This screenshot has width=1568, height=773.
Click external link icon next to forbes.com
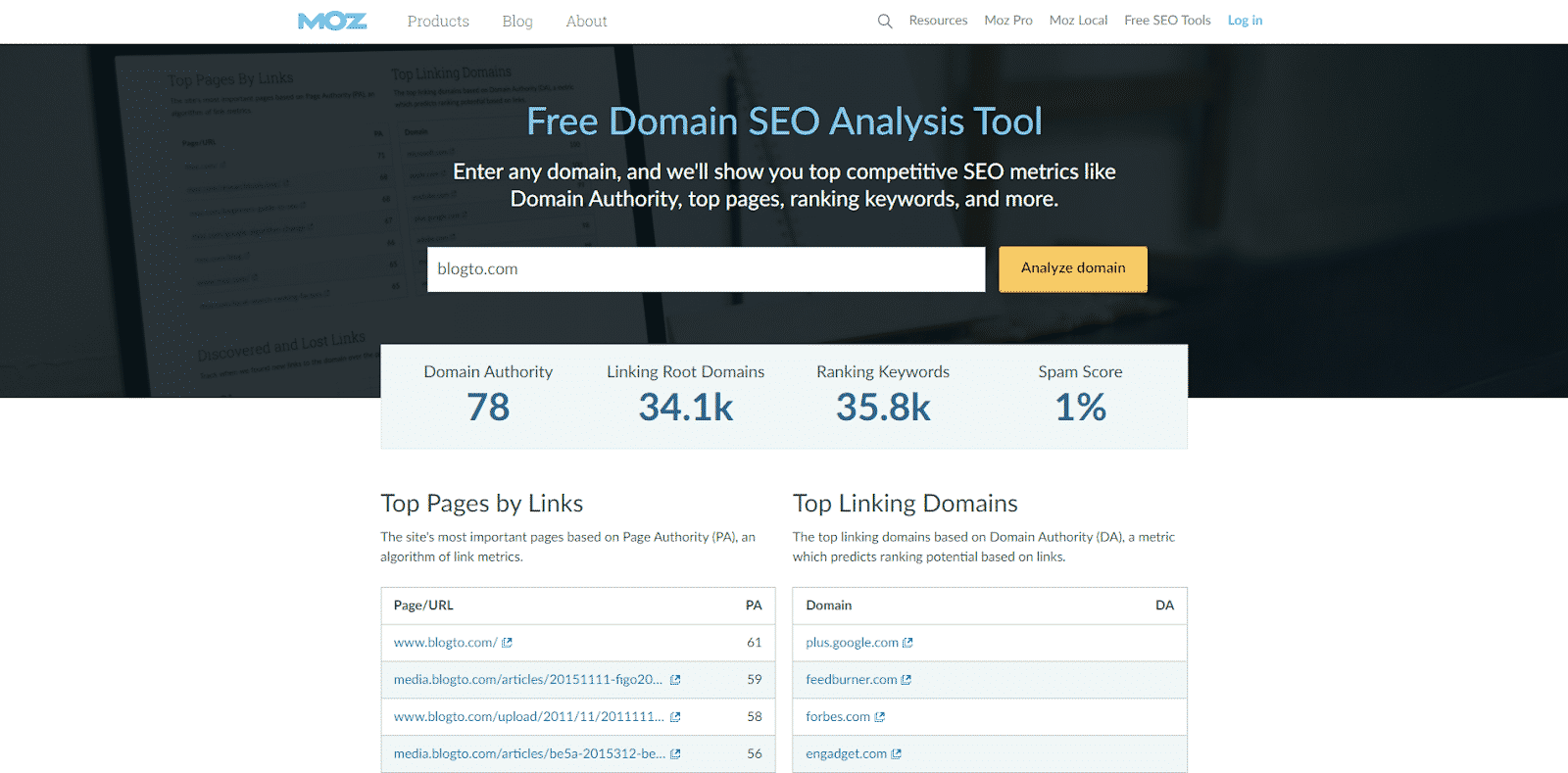(880, 717)
